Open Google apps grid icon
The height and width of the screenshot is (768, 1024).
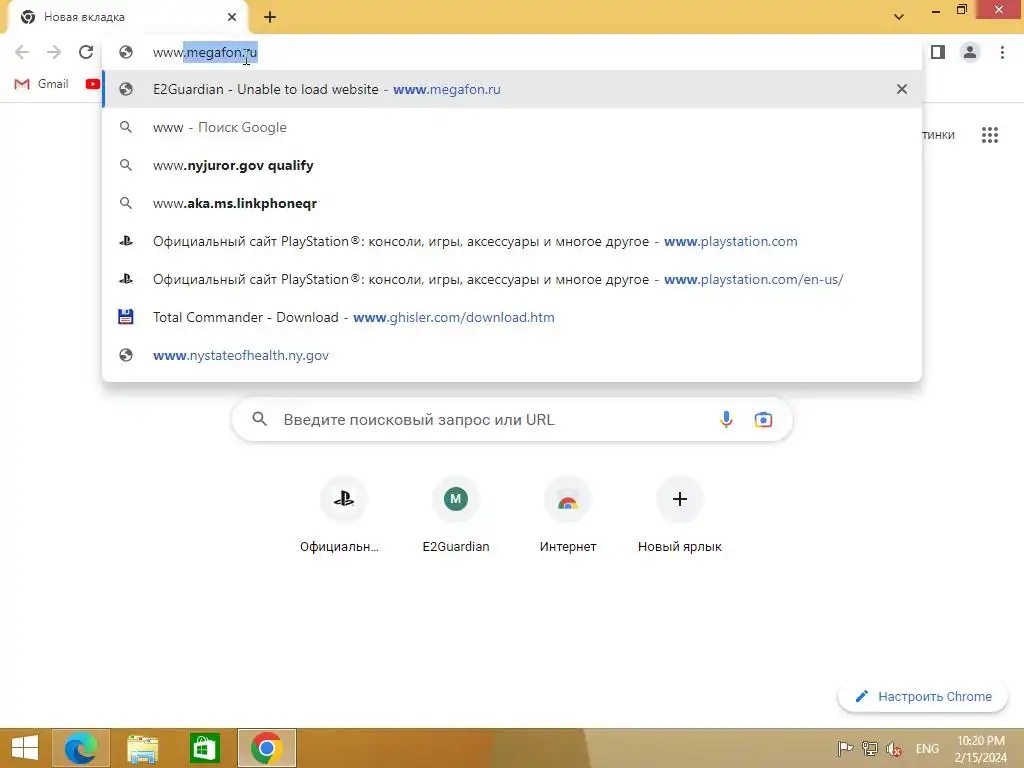989,135
